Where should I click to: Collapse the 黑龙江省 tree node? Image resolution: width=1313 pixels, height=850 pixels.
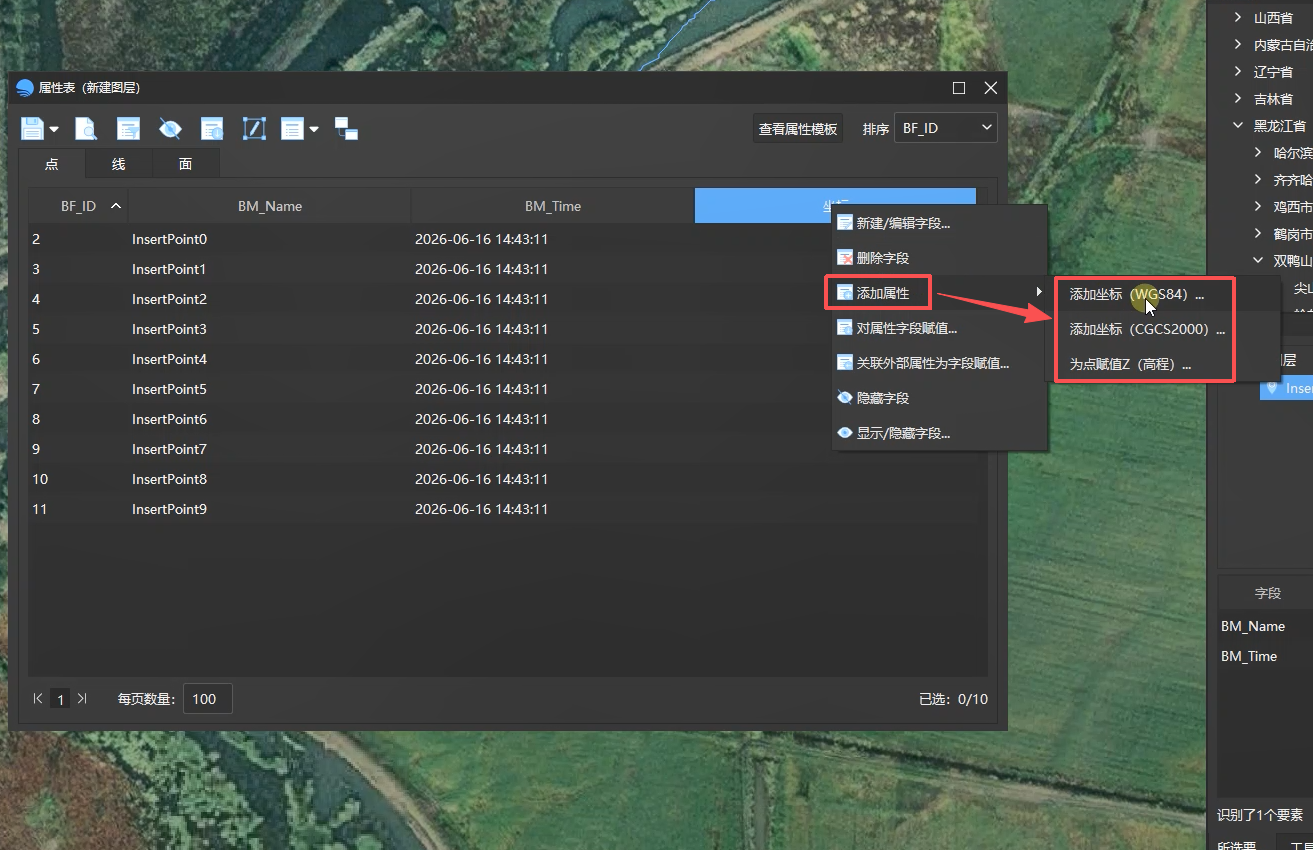[x=1238, y=126]
